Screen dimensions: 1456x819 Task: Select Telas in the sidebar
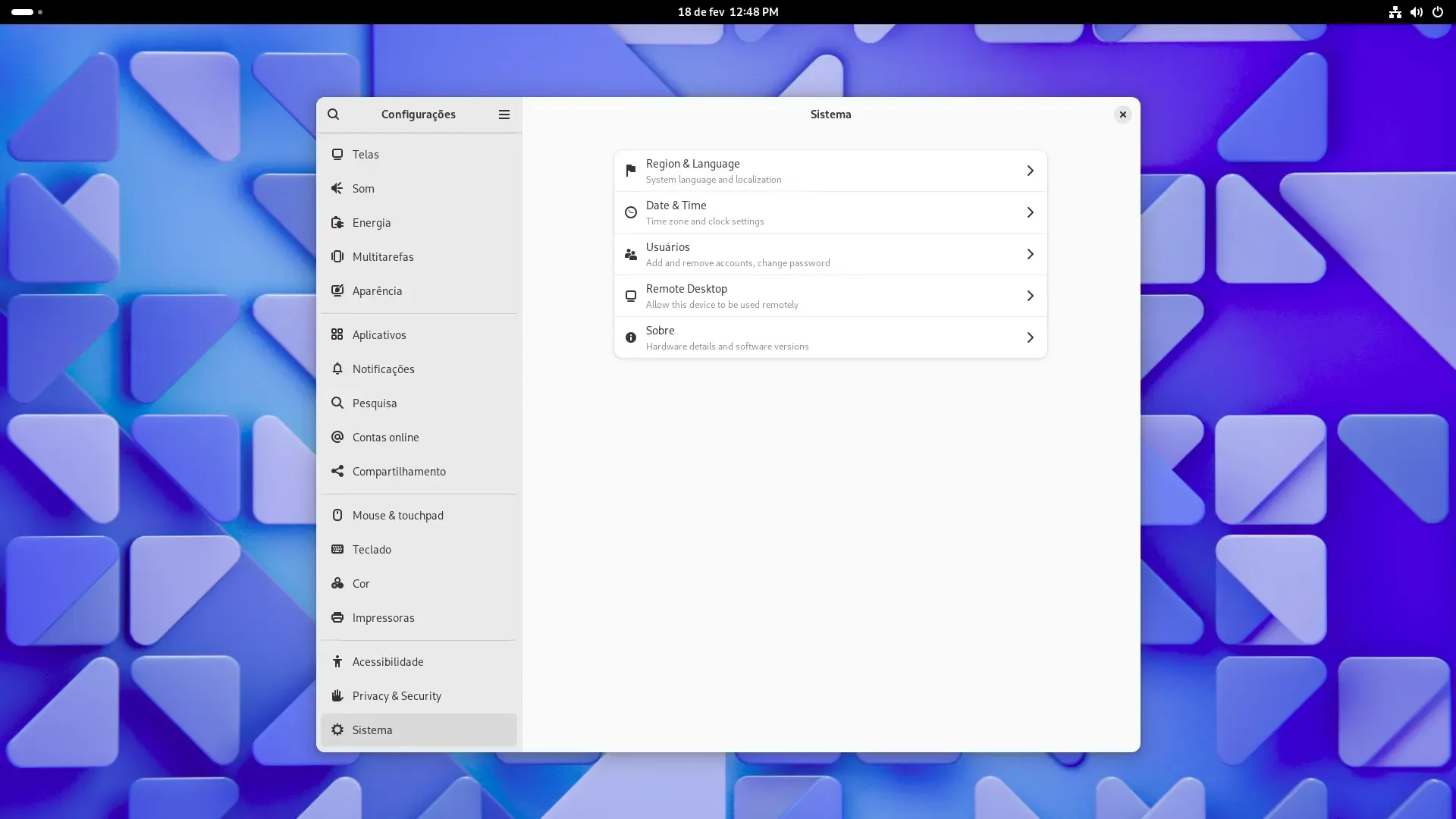(419, 155)
